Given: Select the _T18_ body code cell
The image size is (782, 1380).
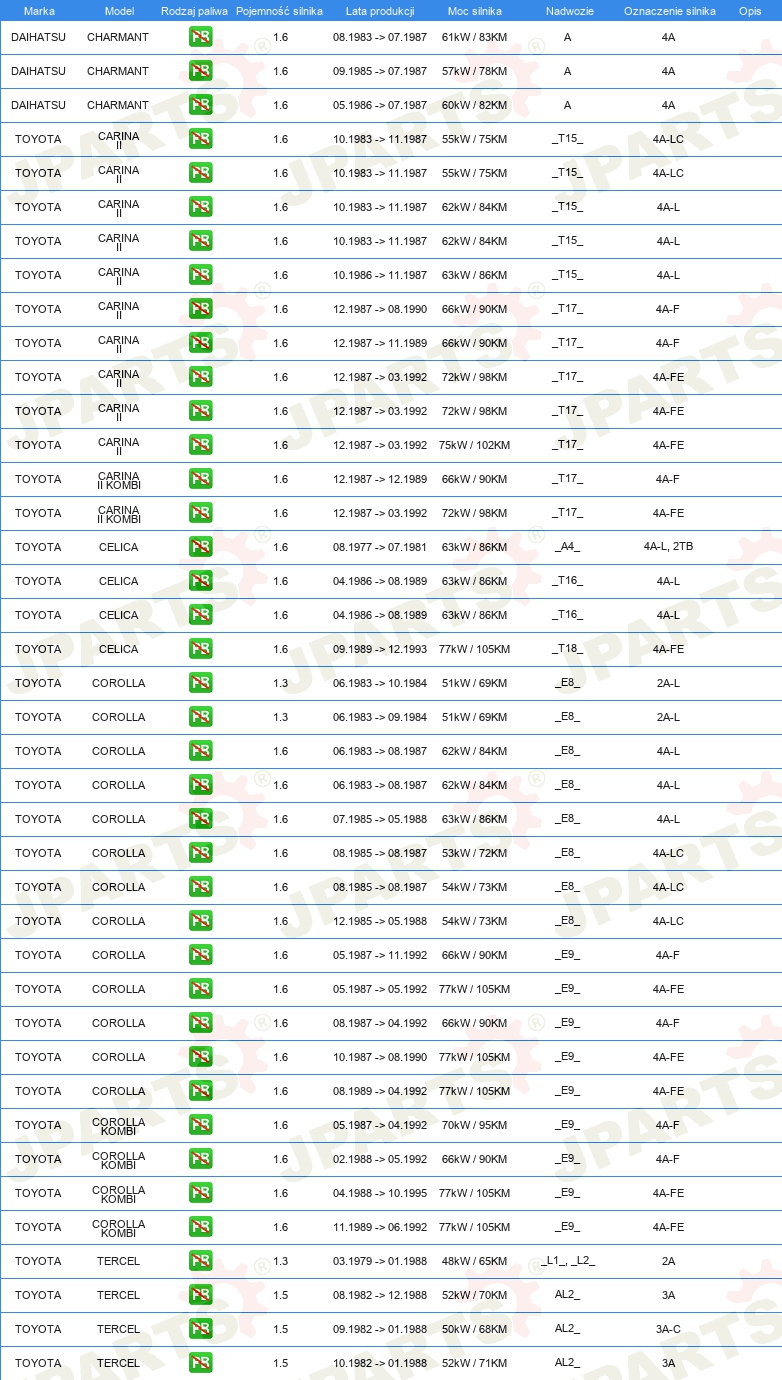Looking at the screenshot, I should [567, 649].
